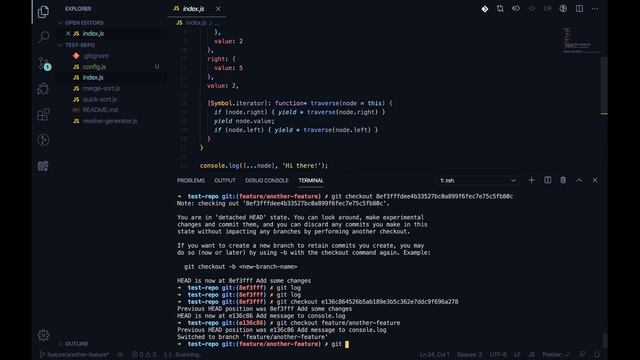
Task: Change indentation via Spaces: 2
Action: [x=469, y=355]
